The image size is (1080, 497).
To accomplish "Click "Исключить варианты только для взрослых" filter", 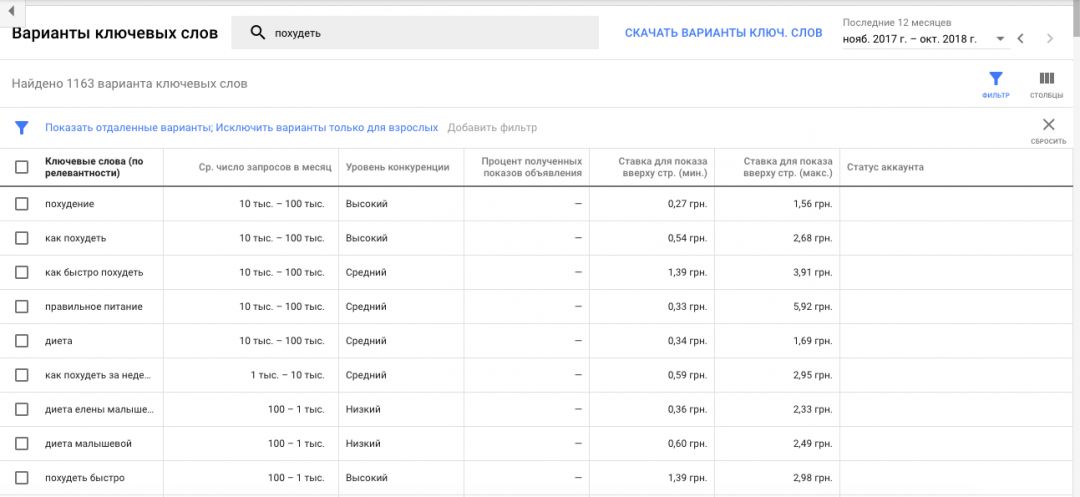I will 327,128.
